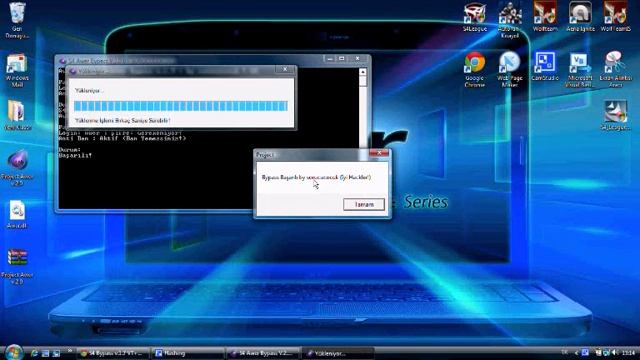The width and height of the screenshot is (640, 360).
Task: Open the Windows Start menu orb
Action: (x=13, y=352)
